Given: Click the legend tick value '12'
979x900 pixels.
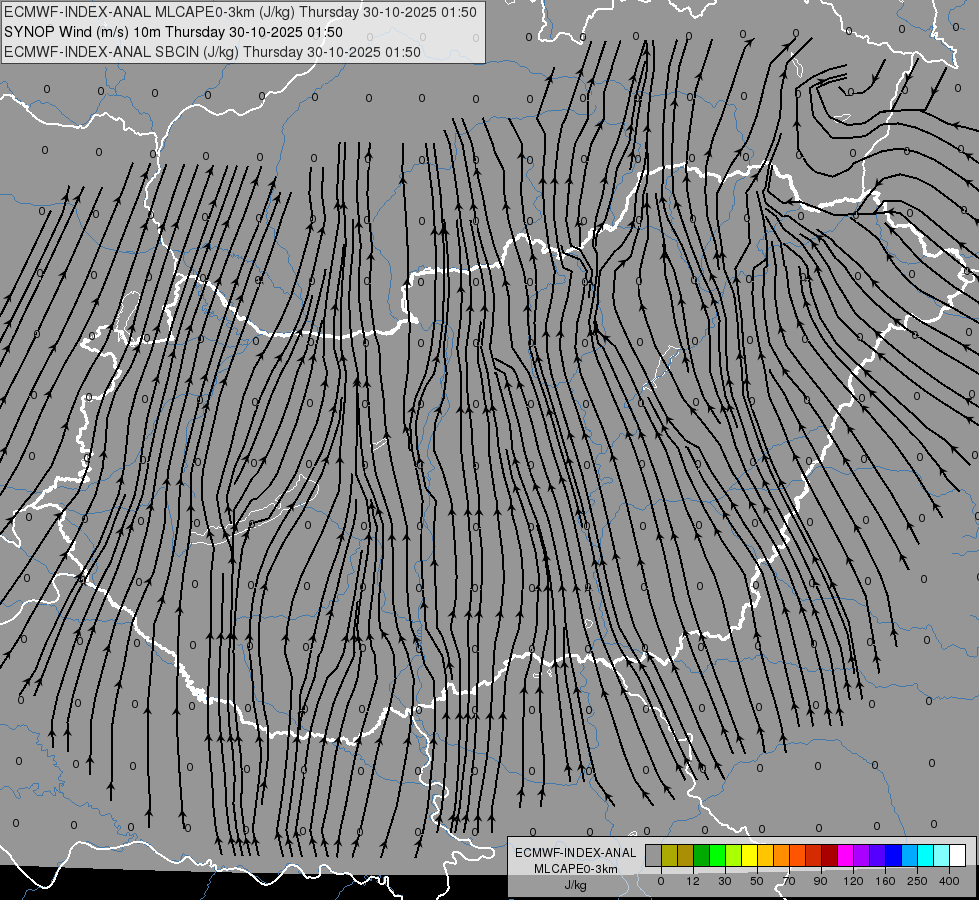Looking at the screenshot, I should pyautogui.click(x=693, y=881).
